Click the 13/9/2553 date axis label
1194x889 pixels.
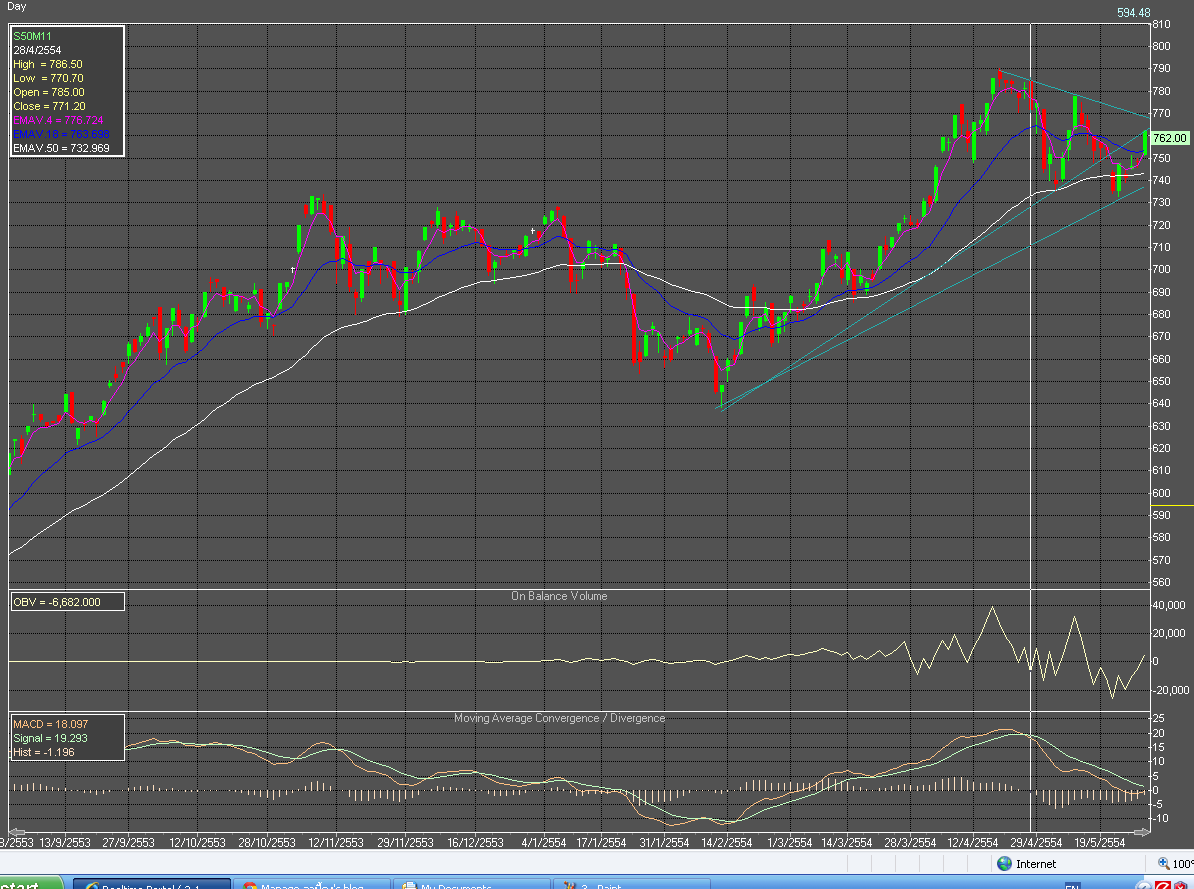(x=65, y=843)
